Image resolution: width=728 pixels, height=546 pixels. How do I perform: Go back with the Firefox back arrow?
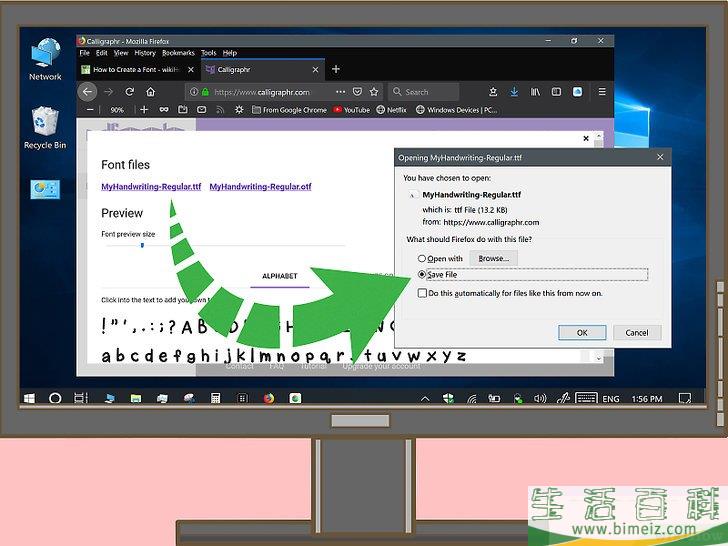[x=87, y=92]
